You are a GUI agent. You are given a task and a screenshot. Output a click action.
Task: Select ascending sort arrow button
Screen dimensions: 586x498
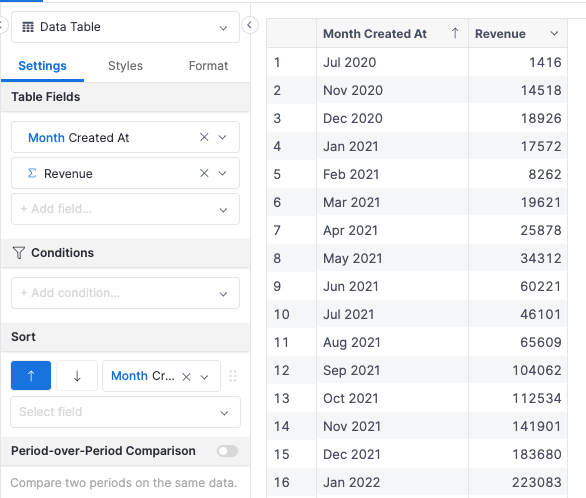31,375
